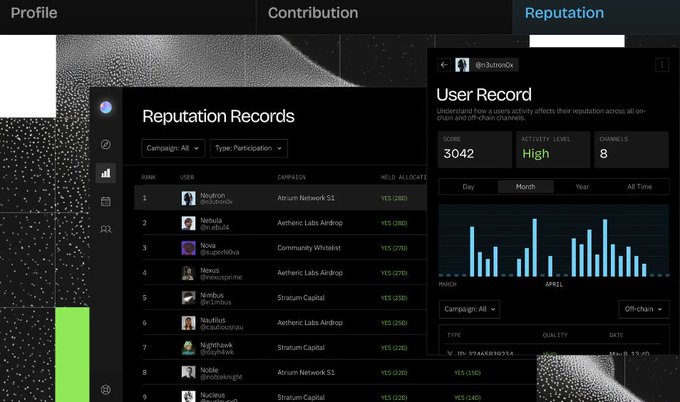This screenshot has width=680, height=402.
Task: Click YES (14D) in Nucleus's row
Action: tap(467, 397)
